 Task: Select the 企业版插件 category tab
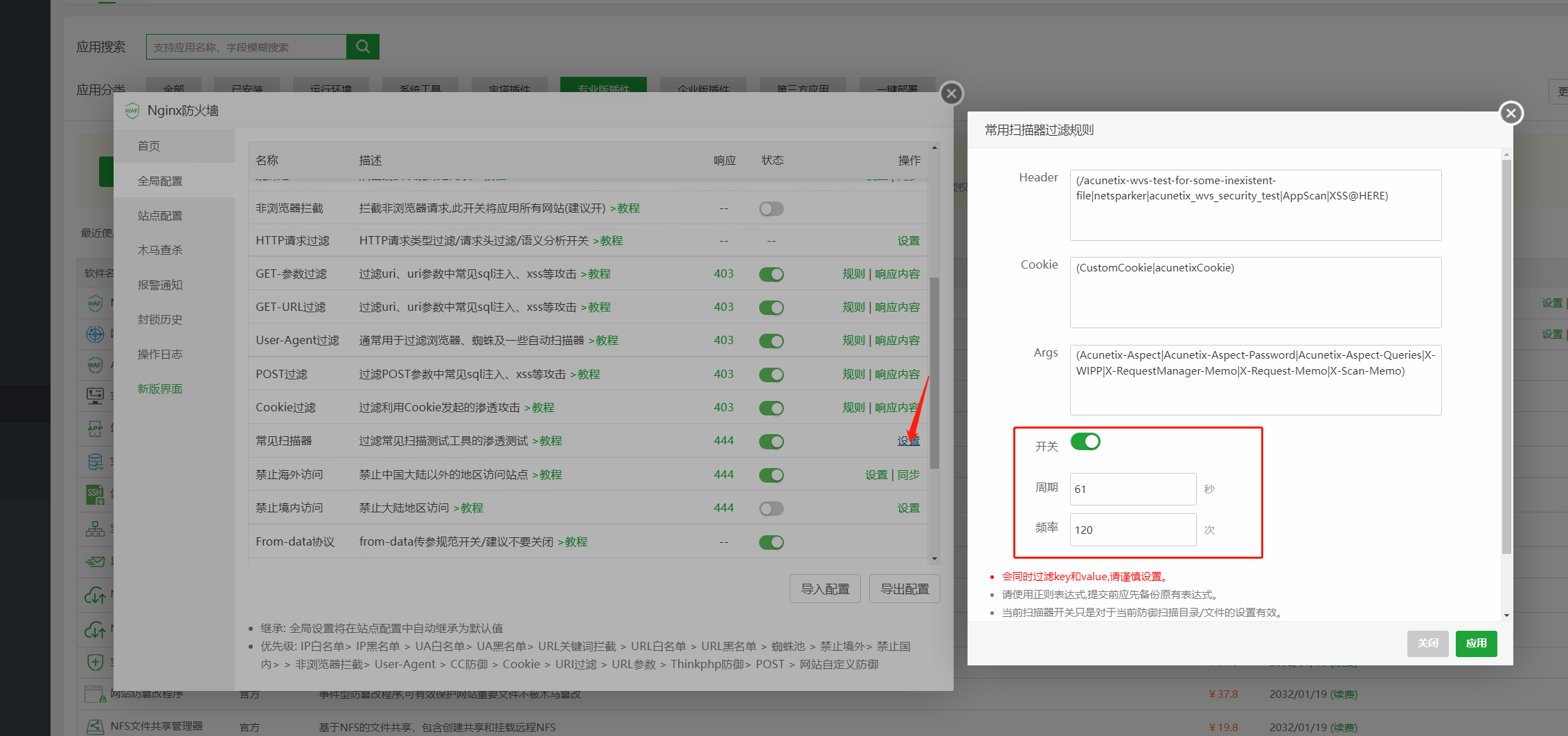click(703, 85)
